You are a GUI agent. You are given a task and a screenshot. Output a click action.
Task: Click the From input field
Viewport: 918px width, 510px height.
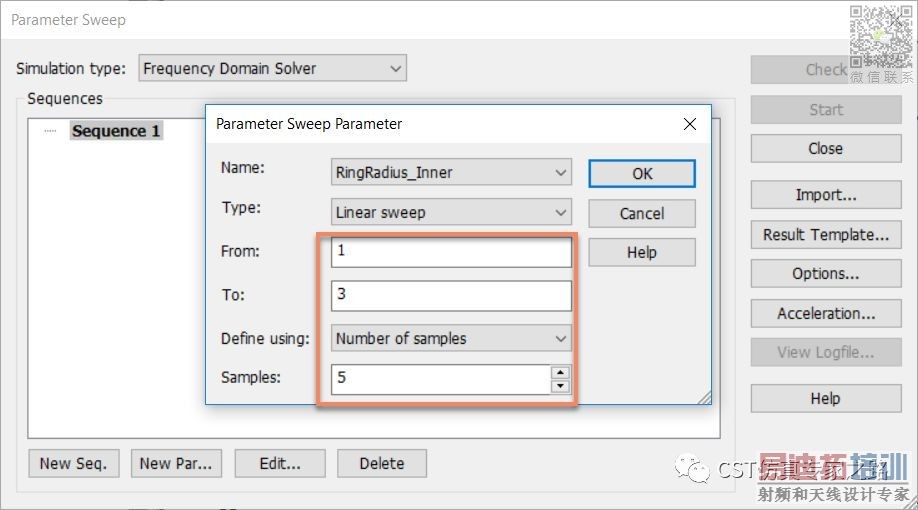[450, 252]
